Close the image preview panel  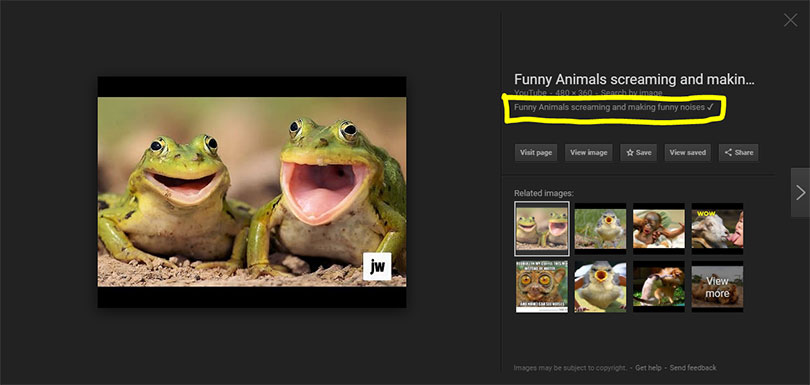tap(790, 20)
